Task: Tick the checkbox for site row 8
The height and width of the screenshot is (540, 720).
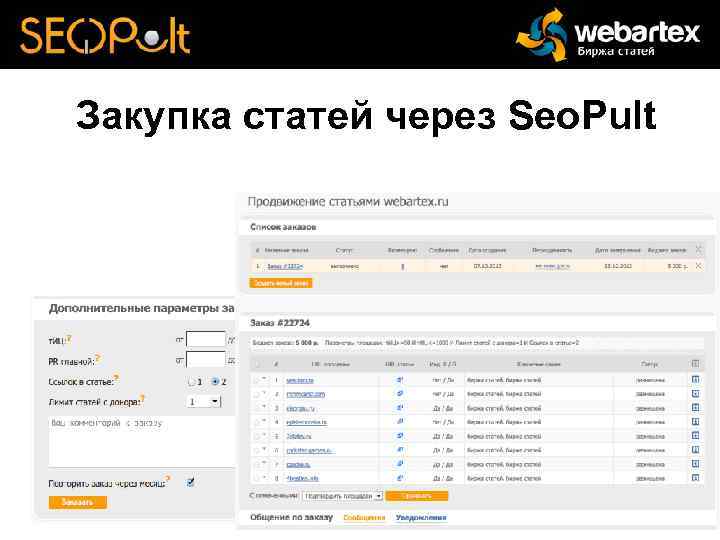Action: pyautogui.click(x=257, y=478)
